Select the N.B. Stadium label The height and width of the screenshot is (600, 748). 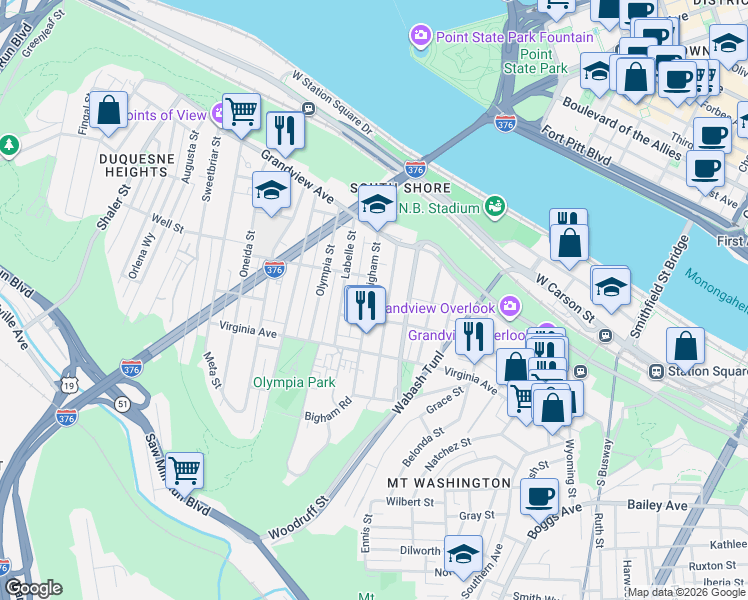tap(439, 208)
